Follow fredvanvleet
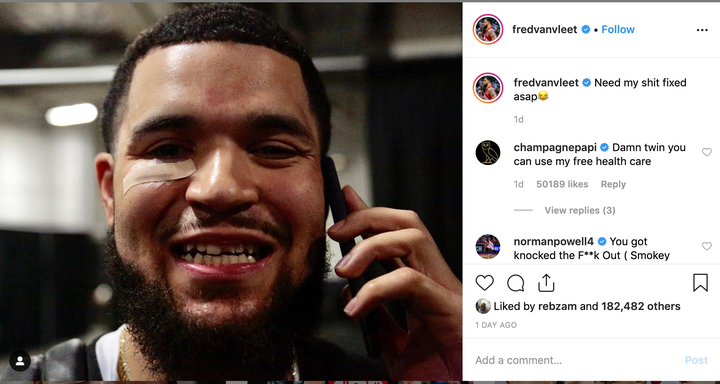 (x=618, y=29)
